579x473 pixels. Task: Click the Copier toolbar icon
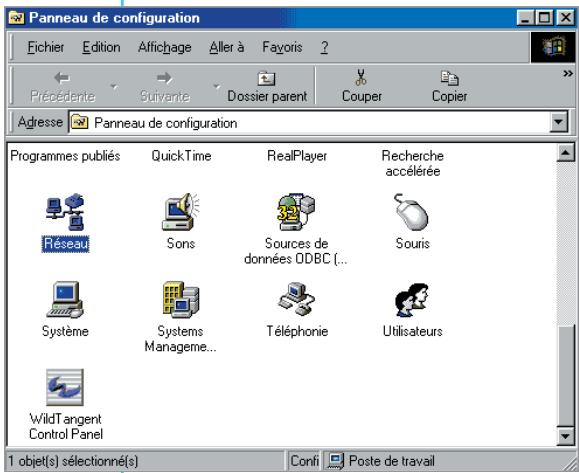point(449,78)
